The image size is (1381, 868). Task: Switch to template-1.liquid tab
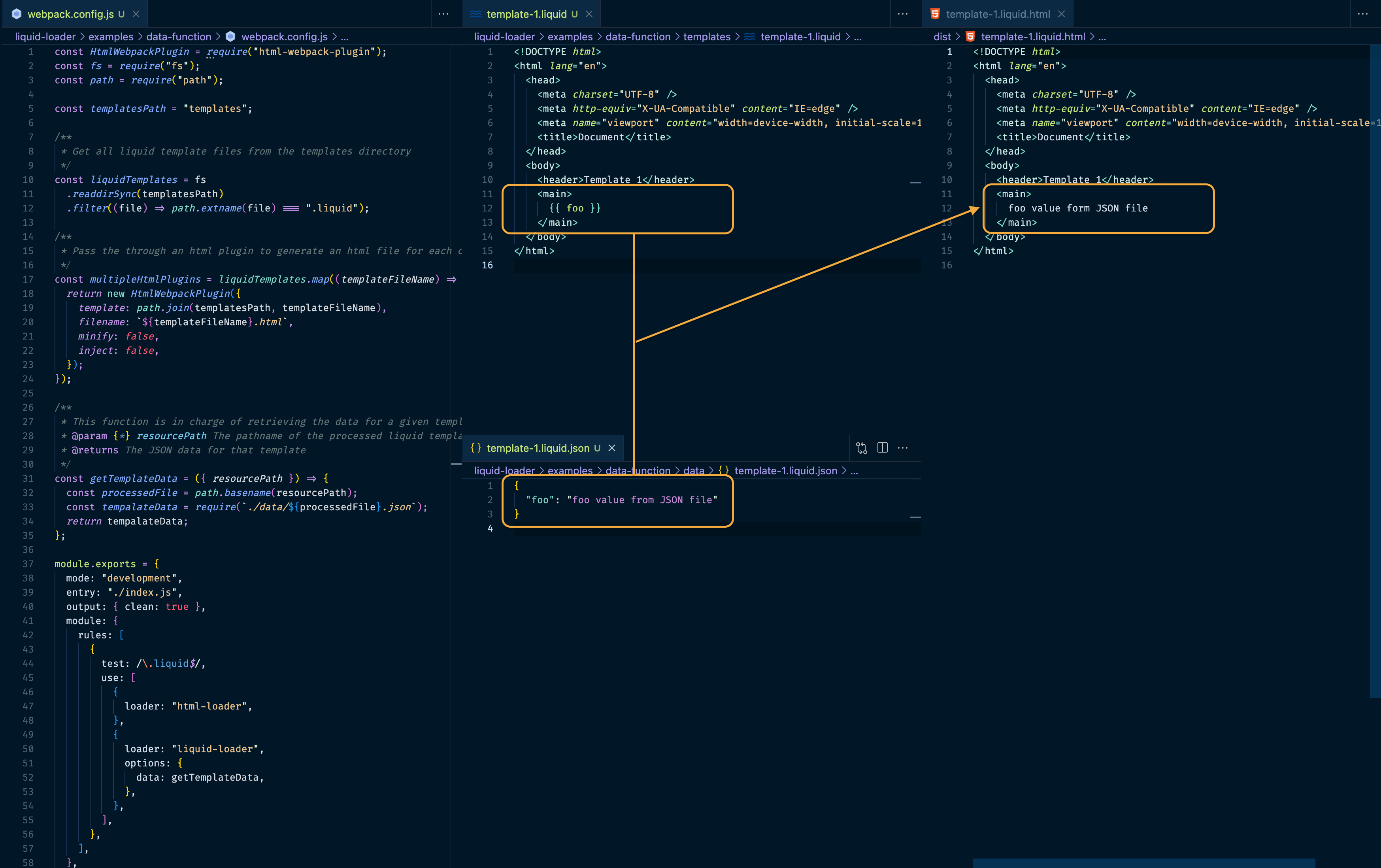526,14
